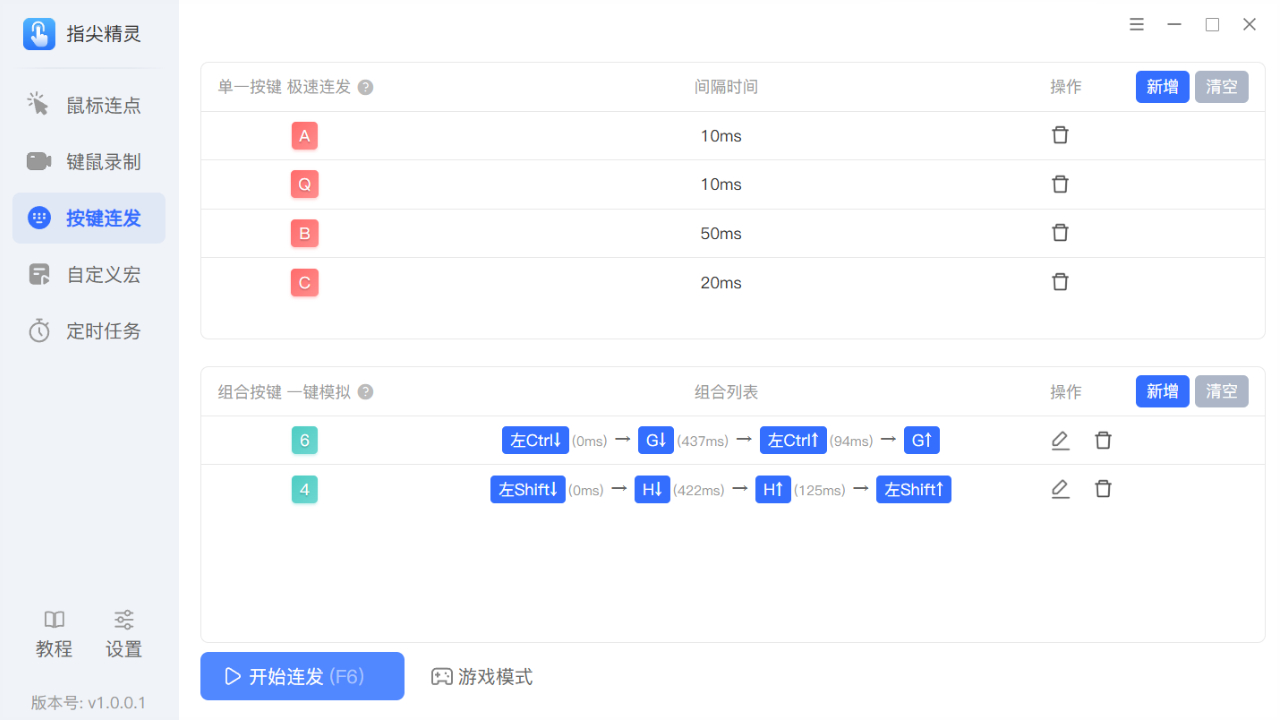Add a new combo key with 新增
Screen dimensions: 1280x720
pos(1162,391)
